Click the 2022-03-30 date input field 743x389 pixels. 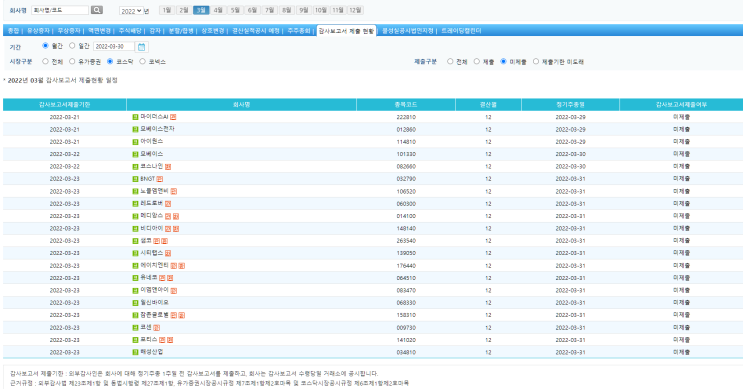point(114,46)
